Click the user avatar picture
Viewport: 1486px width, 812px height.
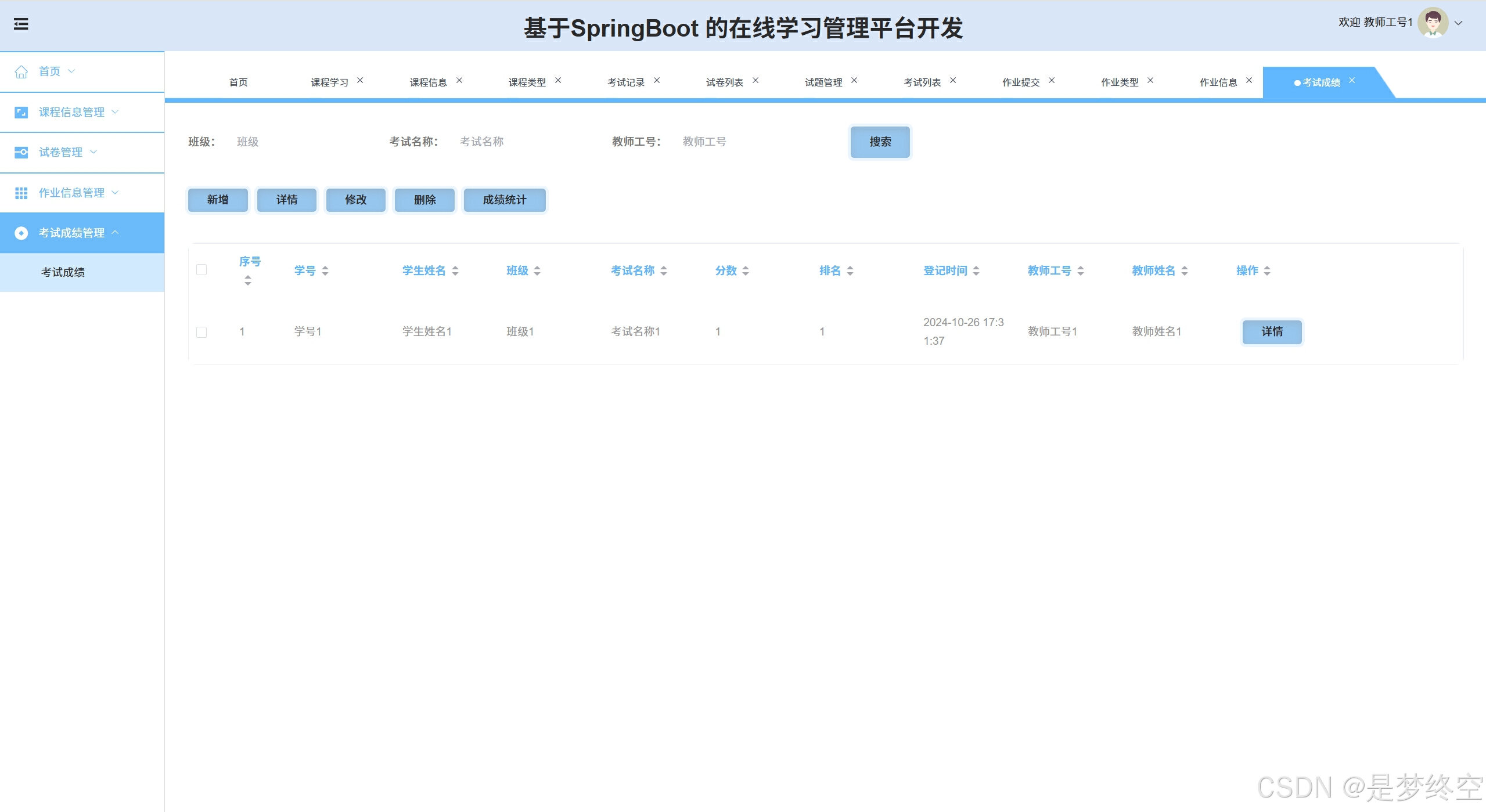[x=1432, y=23]
